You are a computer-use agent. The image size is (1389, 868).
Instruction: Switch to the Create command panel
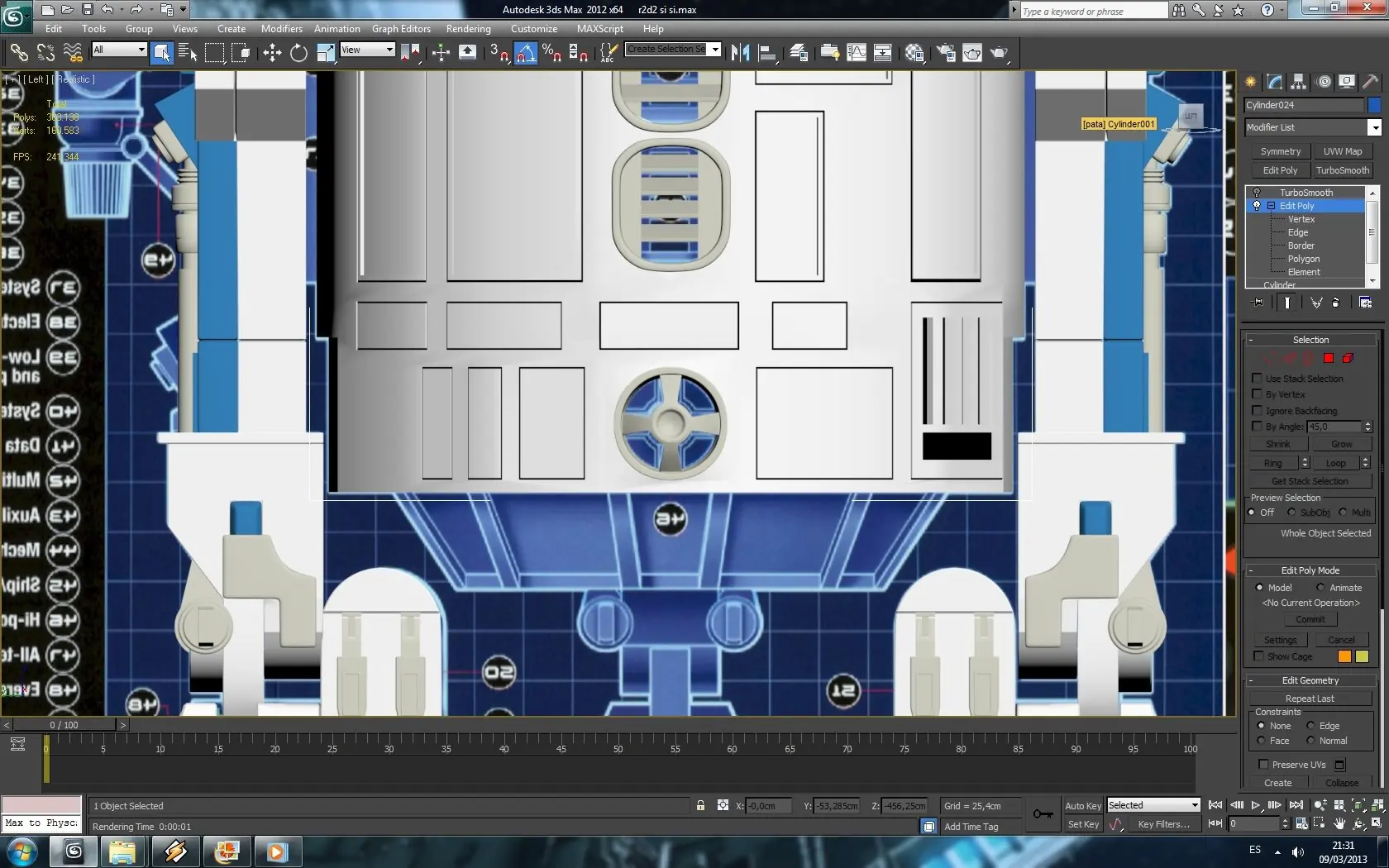1250,81
